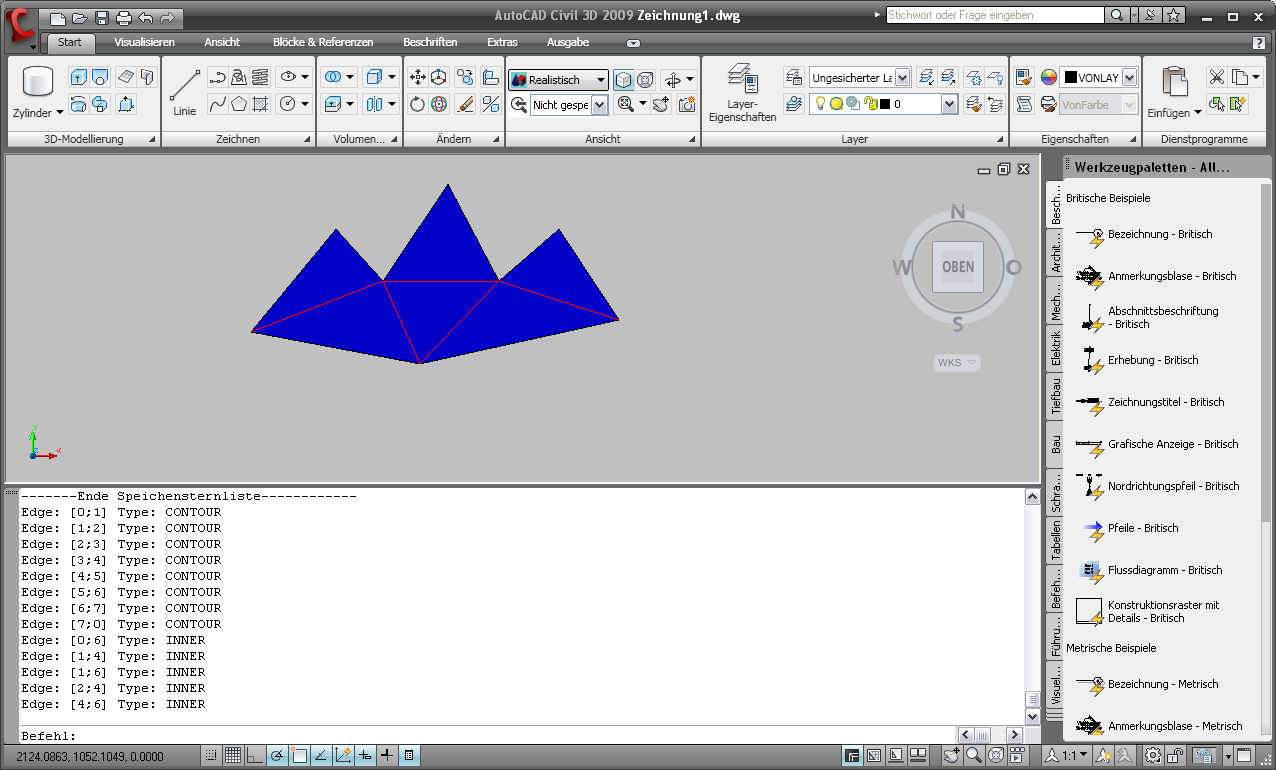Click the cut scissors icon
The width and height of the screenshot is (1276, 770).
click(1216, 78)
